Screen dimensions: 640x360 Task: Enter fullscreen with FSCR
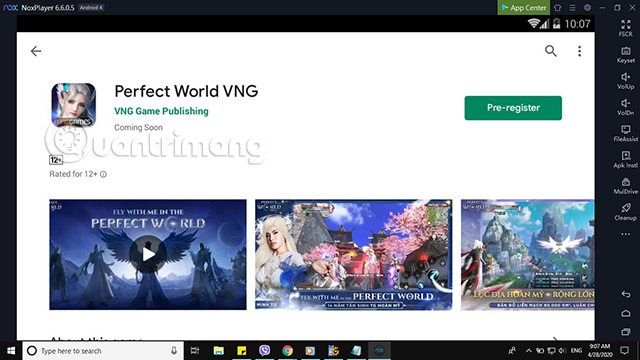click(x=625, y=28)
